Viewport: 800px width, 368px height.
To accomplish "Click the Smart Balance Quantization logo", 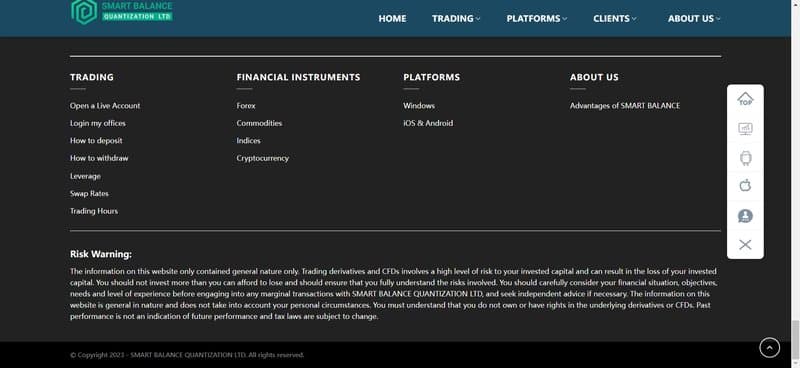I will tap(122, 12).
